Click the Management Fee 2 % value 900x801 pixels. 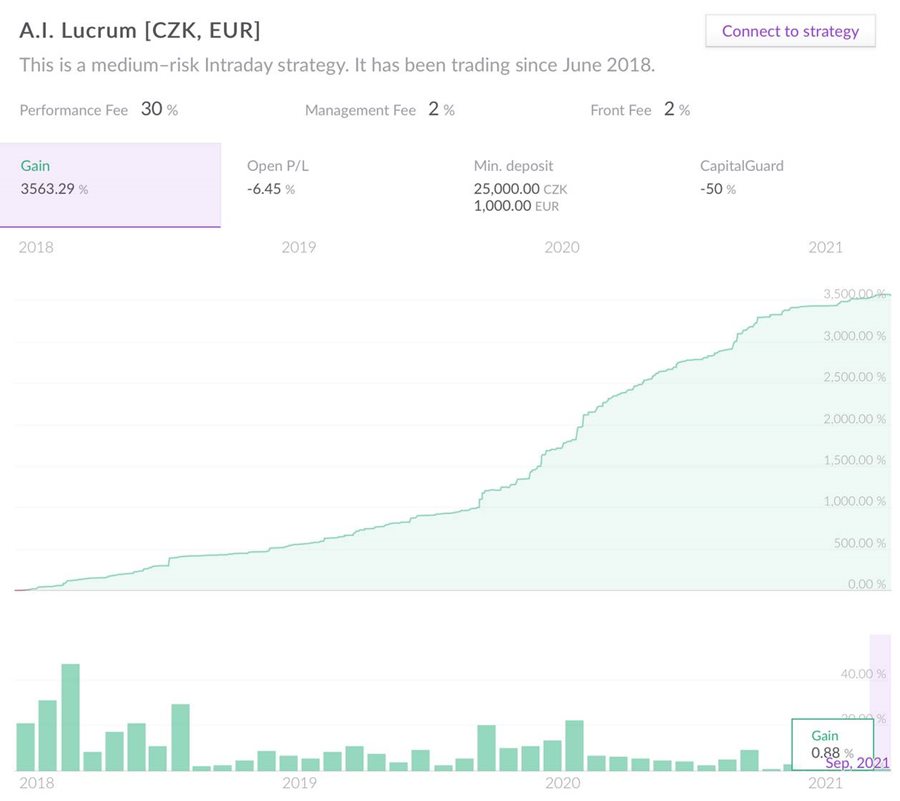(x=441, y=109)
